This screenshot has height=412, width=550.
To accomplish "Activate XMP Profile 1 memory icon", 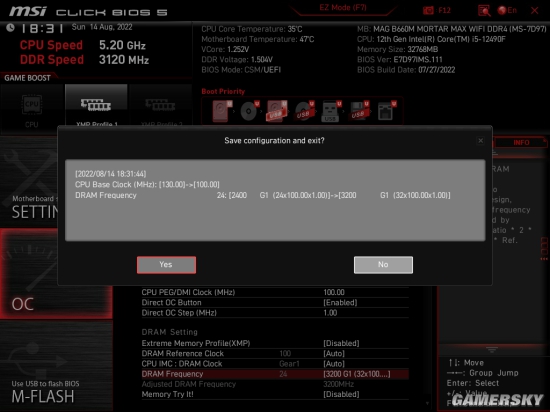I will tap(96, 105).
